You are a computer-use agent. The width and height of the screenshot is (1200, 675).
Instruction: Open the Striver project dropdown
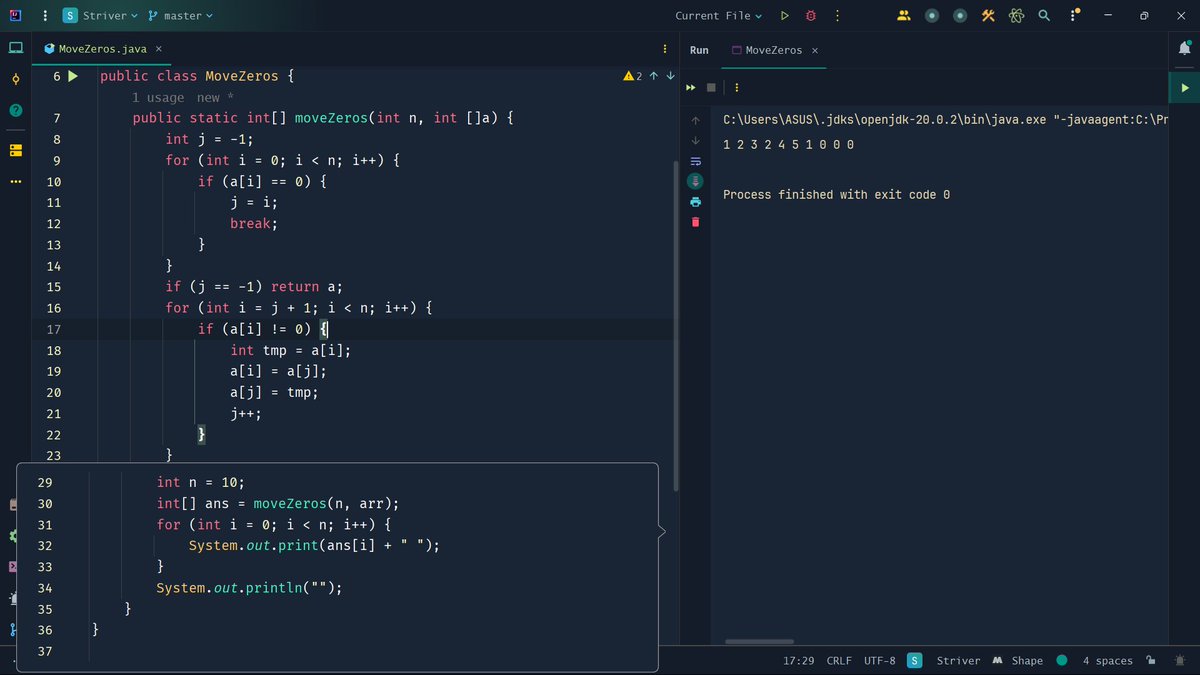pos(100,16)
